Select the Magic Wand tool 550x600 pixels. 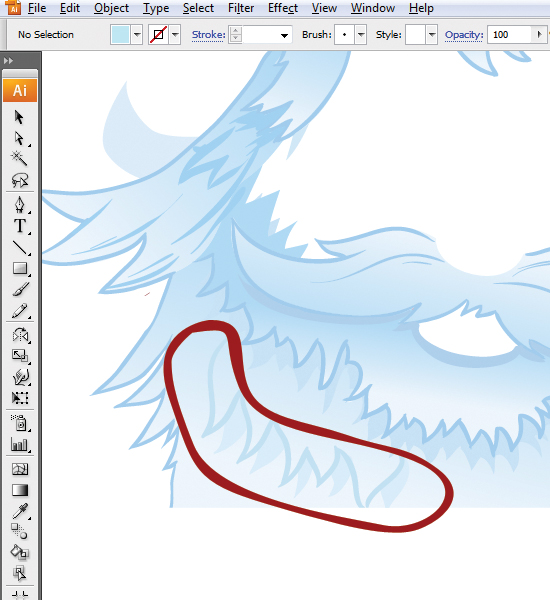[x=19, y=158]
